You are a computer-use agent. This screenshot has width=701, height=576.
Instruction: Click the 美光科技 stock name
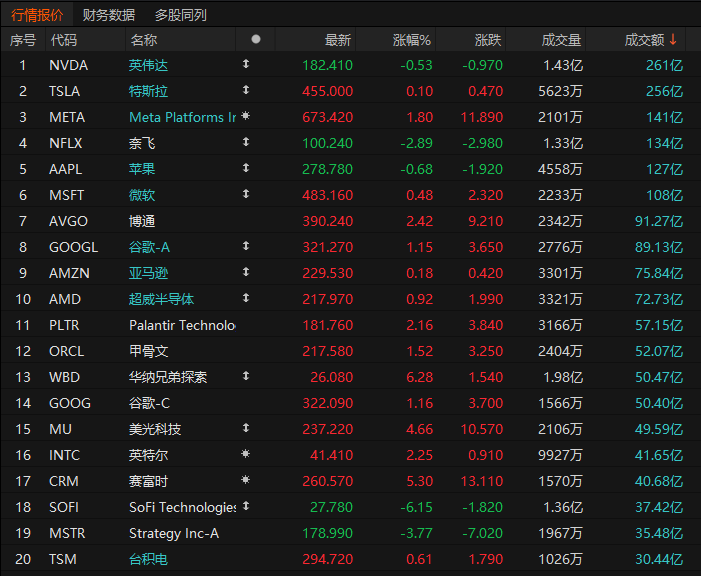155,429
